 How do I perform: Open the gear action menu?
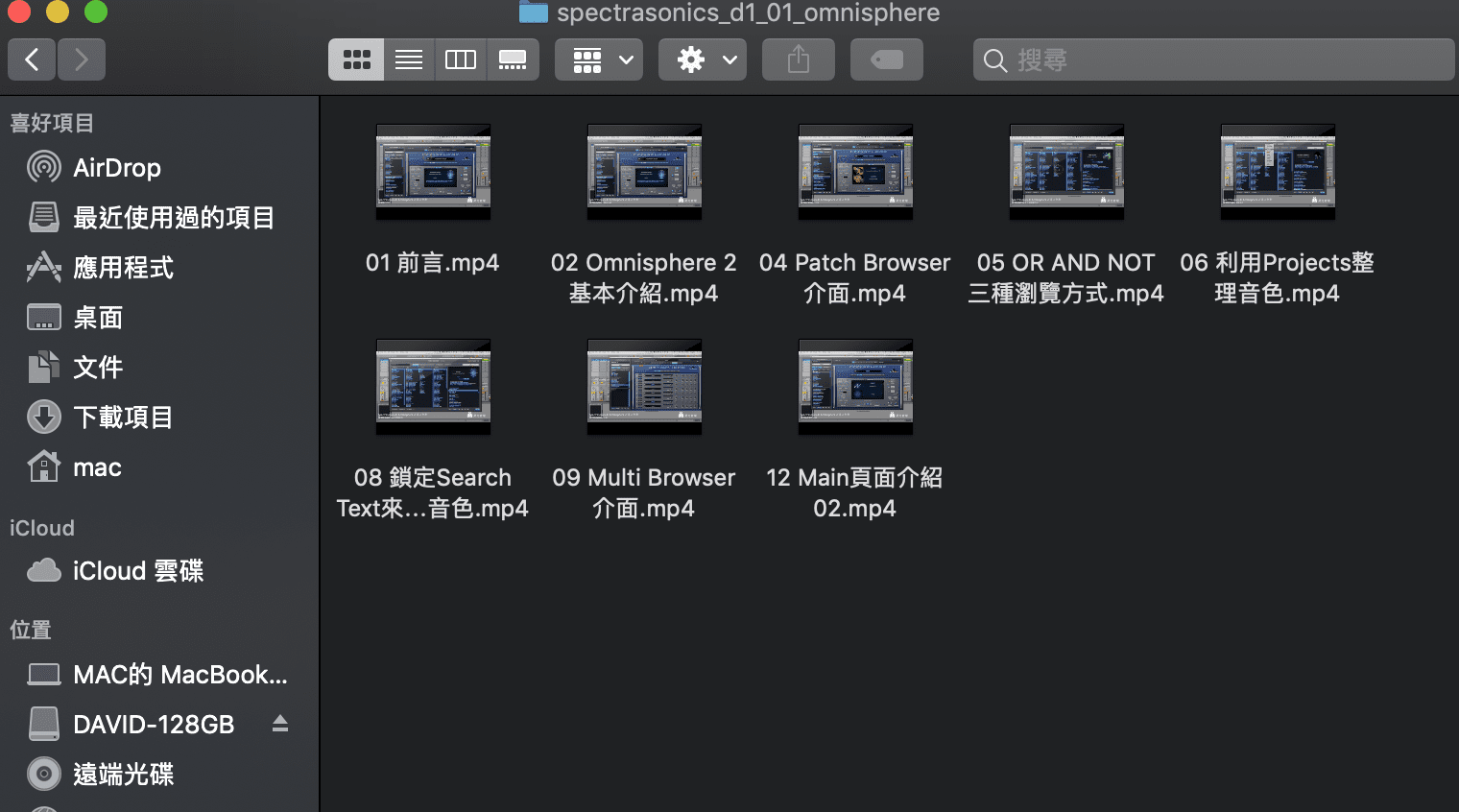pyautogui.click(x=703, y=60)
